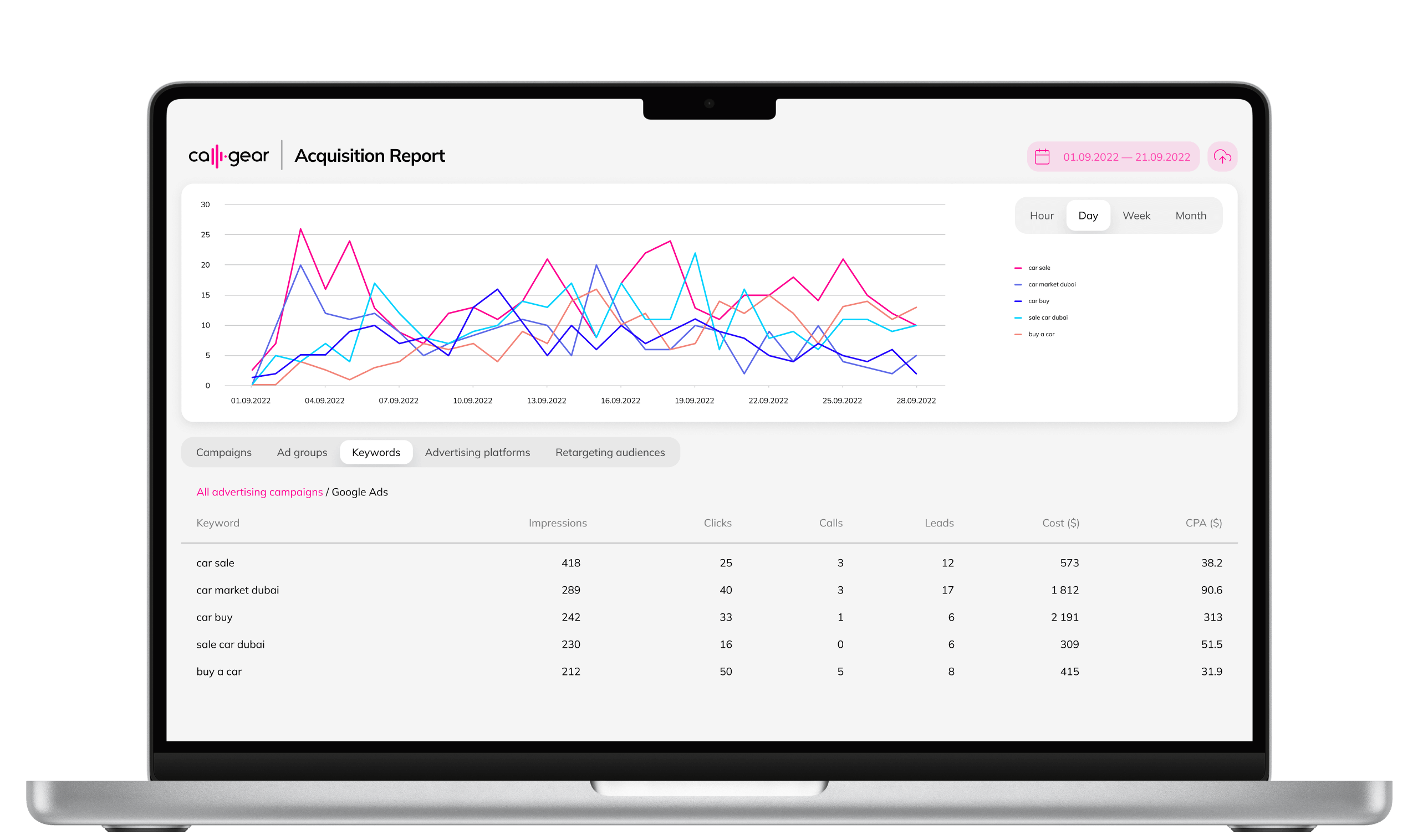1418x840 pixels.
Task: Select the Month view toggle button
Action: pos(1191,215)
